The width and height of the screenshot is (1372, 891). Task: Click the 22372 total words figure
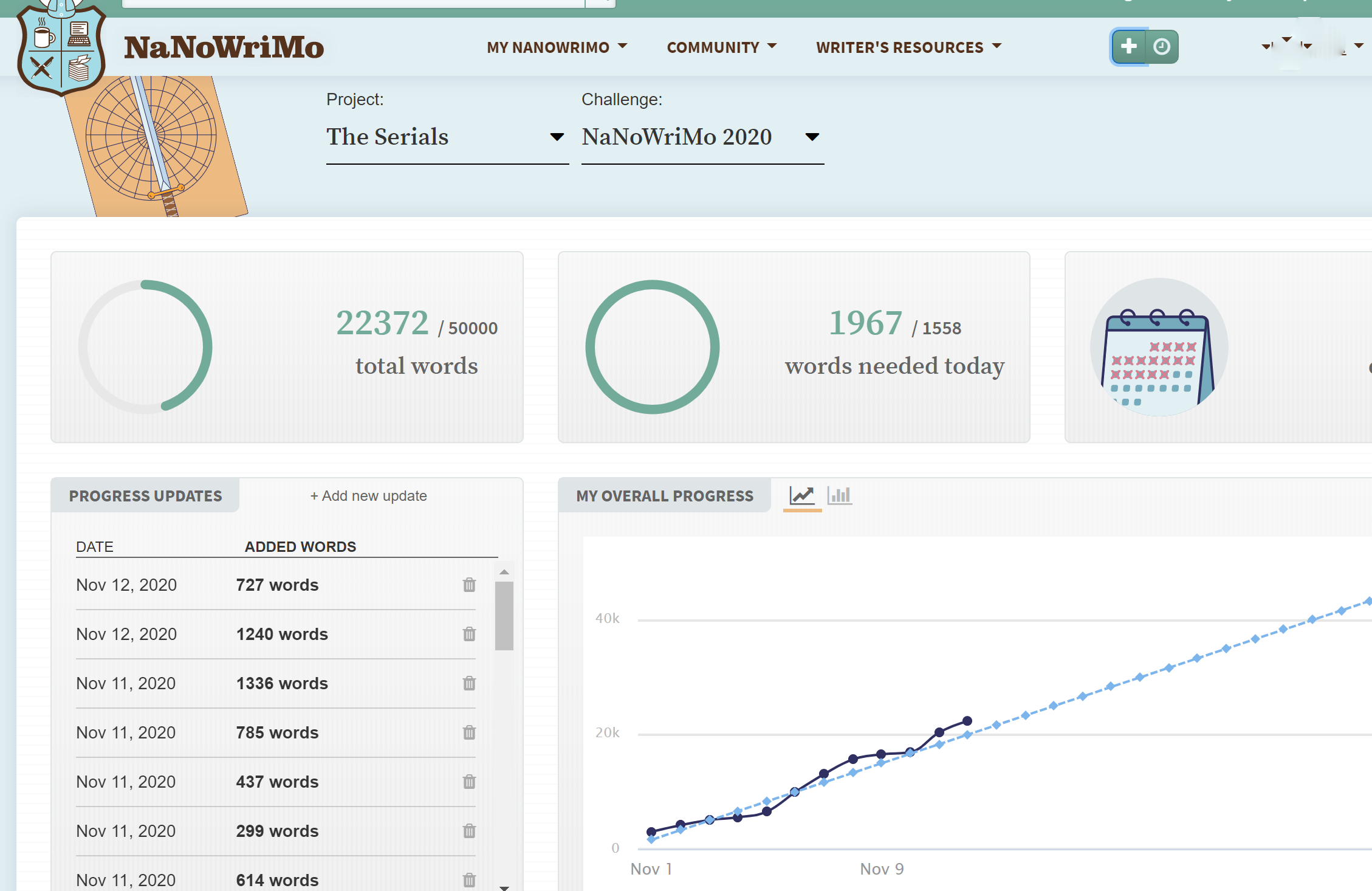click(x=383, y=322)
